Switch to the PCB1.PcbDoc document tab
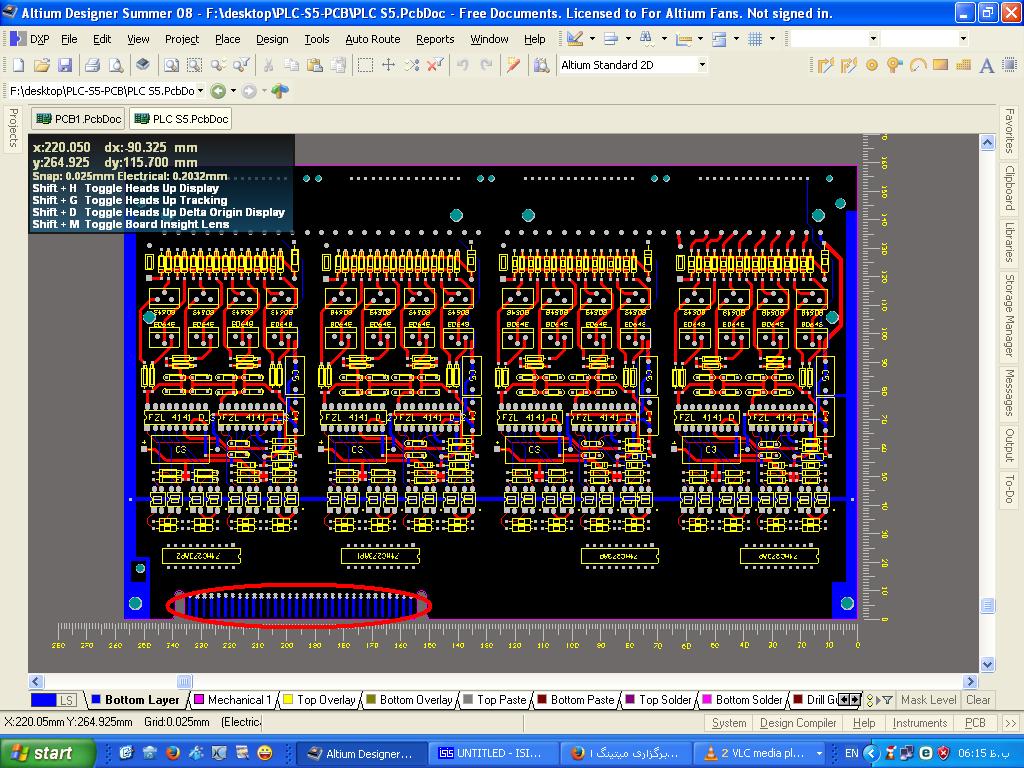 pyautogui.click(x=79, y=119)
